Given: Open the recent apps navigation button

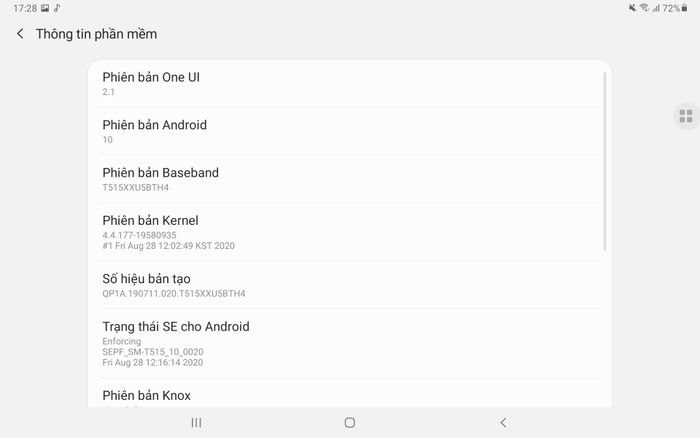Looking at the screenshot, I should 196,422.
